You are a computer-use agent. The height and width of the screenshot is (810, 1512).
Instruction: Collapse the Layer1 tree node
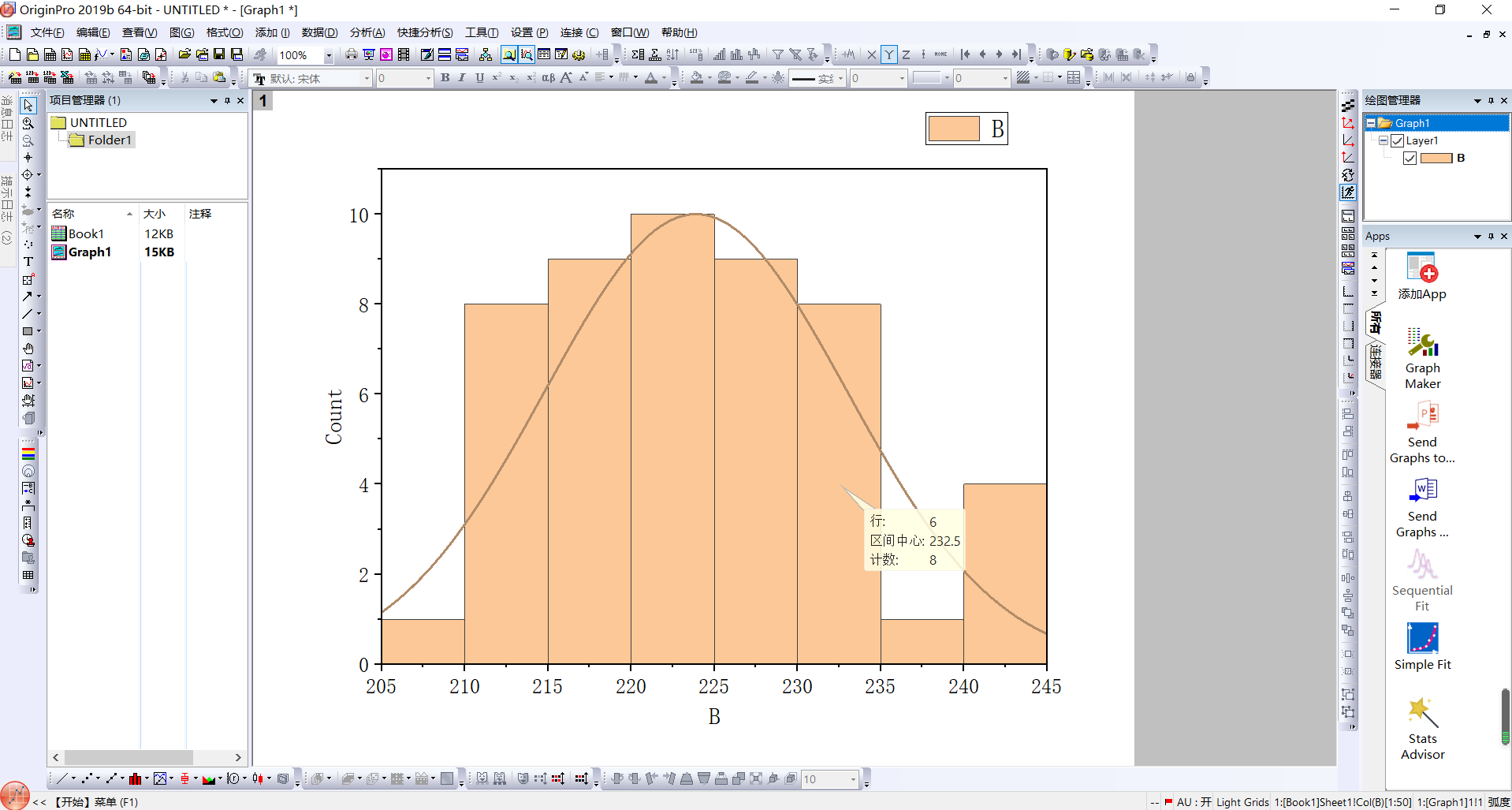click(x=1383, y=140)
